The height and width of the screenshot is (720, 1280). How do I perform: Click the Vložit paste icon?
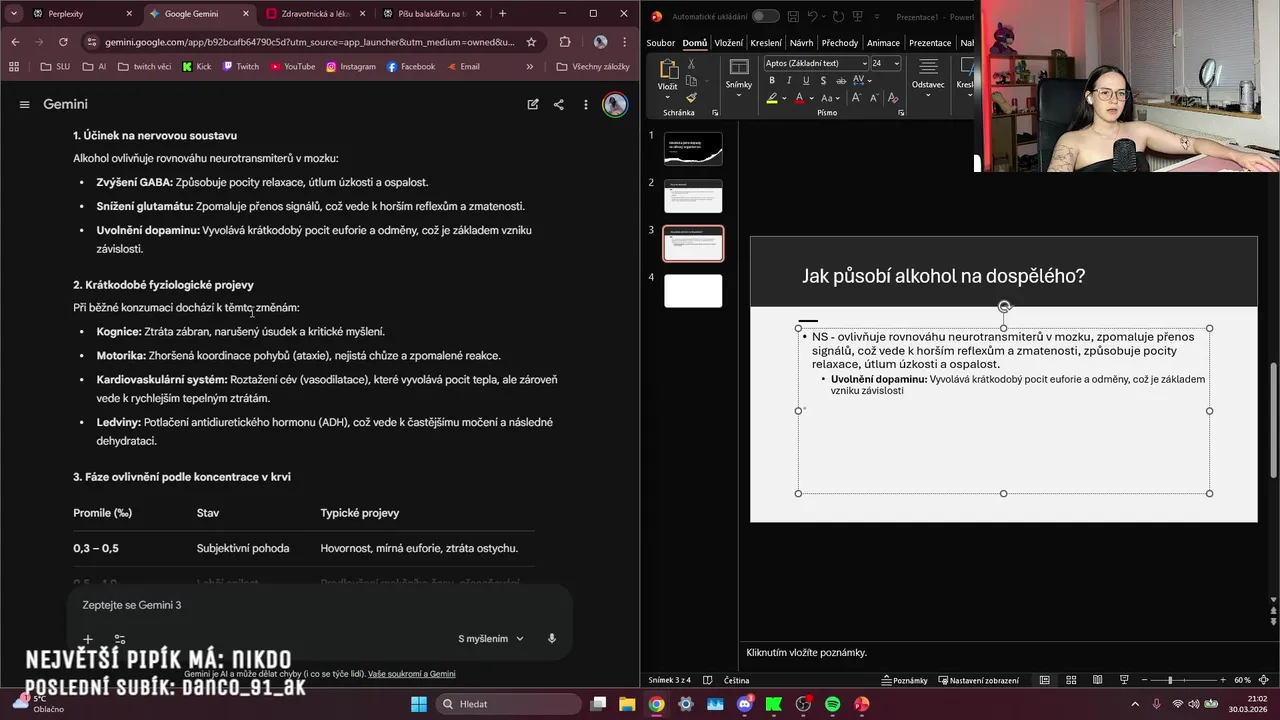(668, 69)
